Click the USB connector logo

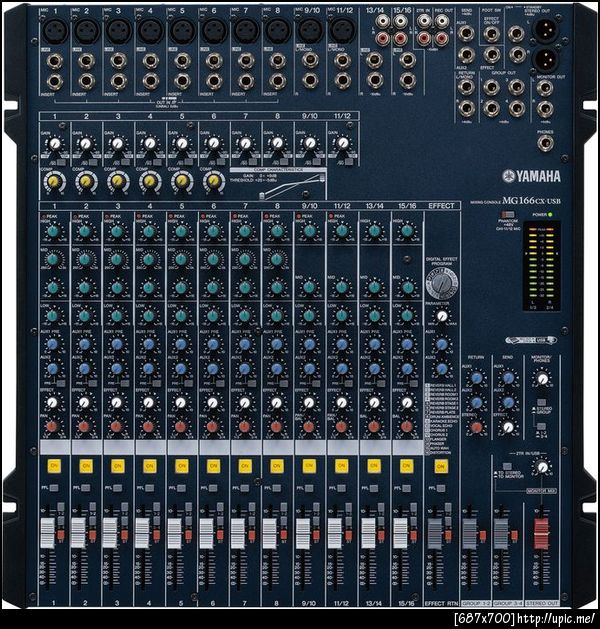click(x=531, y=340)
